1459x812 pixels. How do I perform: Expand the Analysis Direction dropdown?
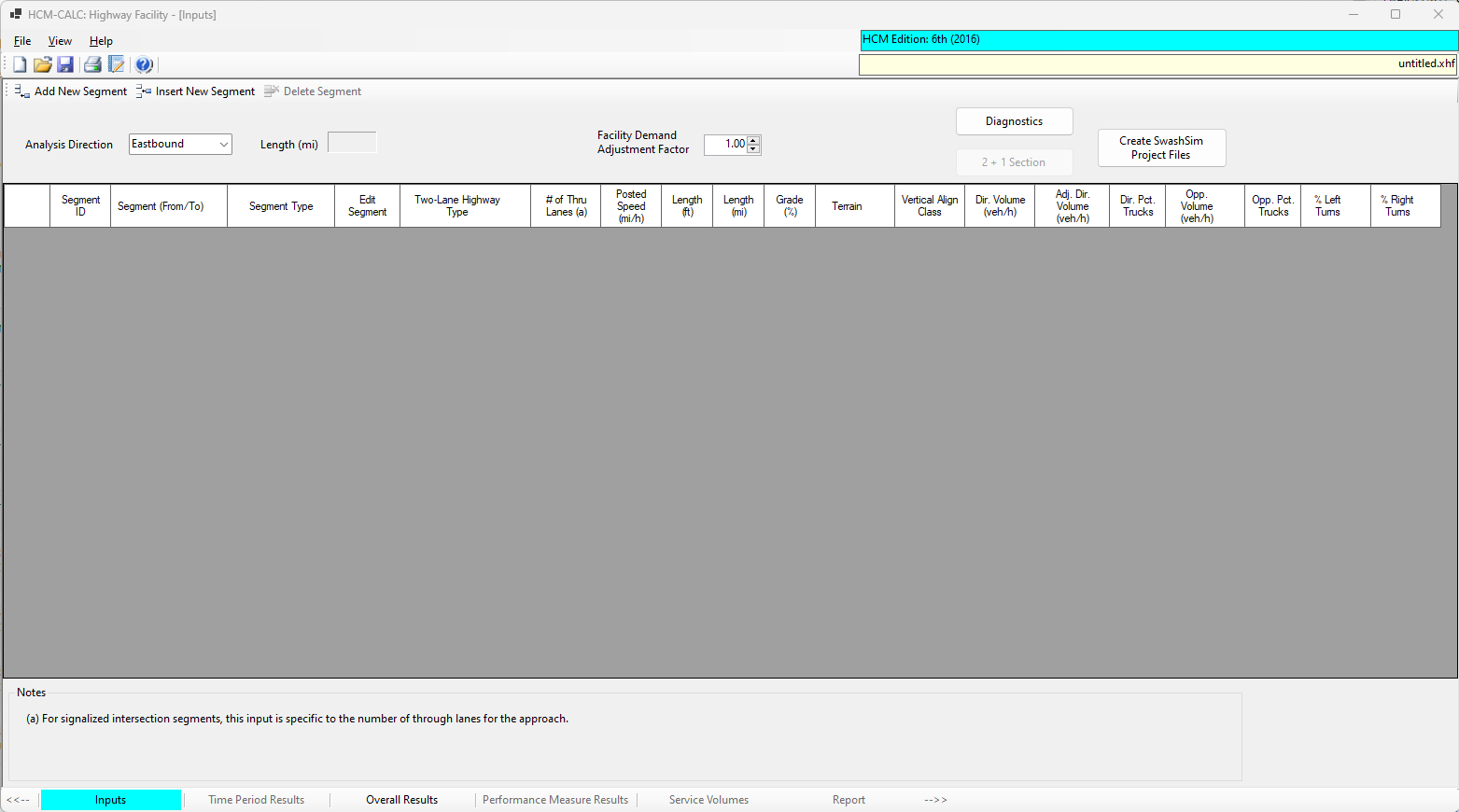[x=223, y=145]
